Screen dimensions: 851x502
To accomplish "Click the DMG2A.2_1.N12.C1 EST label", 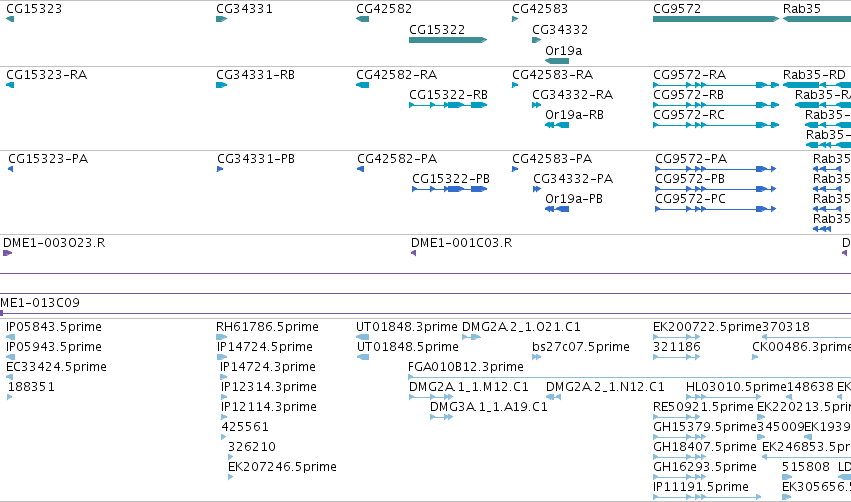I will (x=605, y=387).
